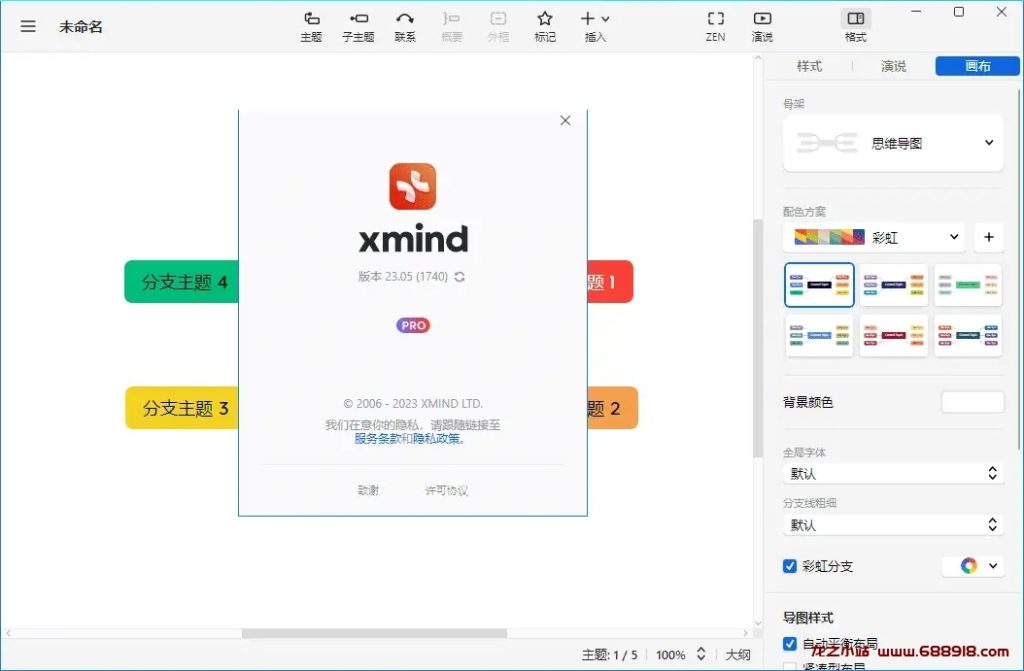Select the 画布 tab

tap(978, 66)
